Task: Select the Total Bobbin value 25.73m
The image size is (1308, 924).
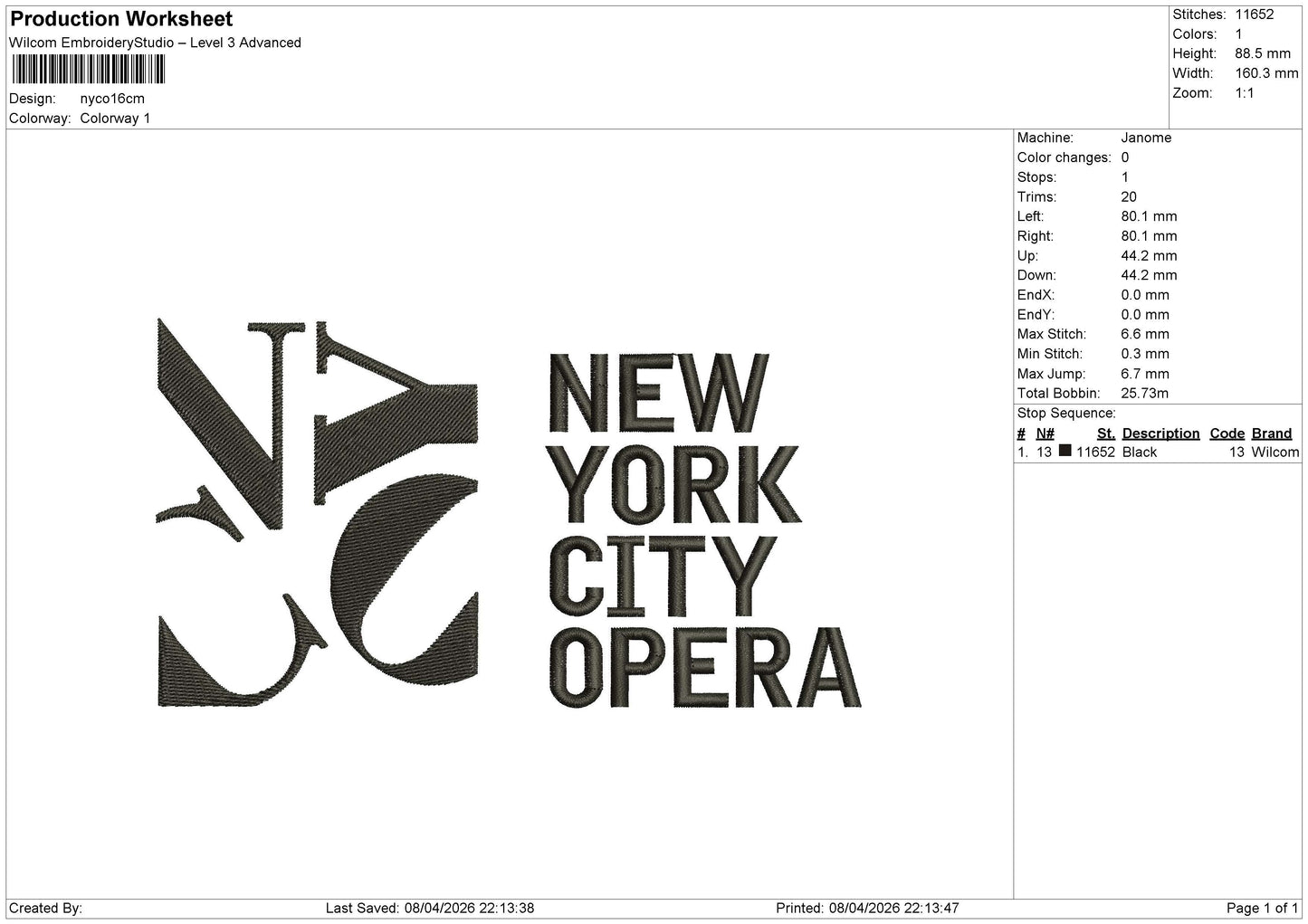Action: pyautogui.click(x=1144, y=394)
